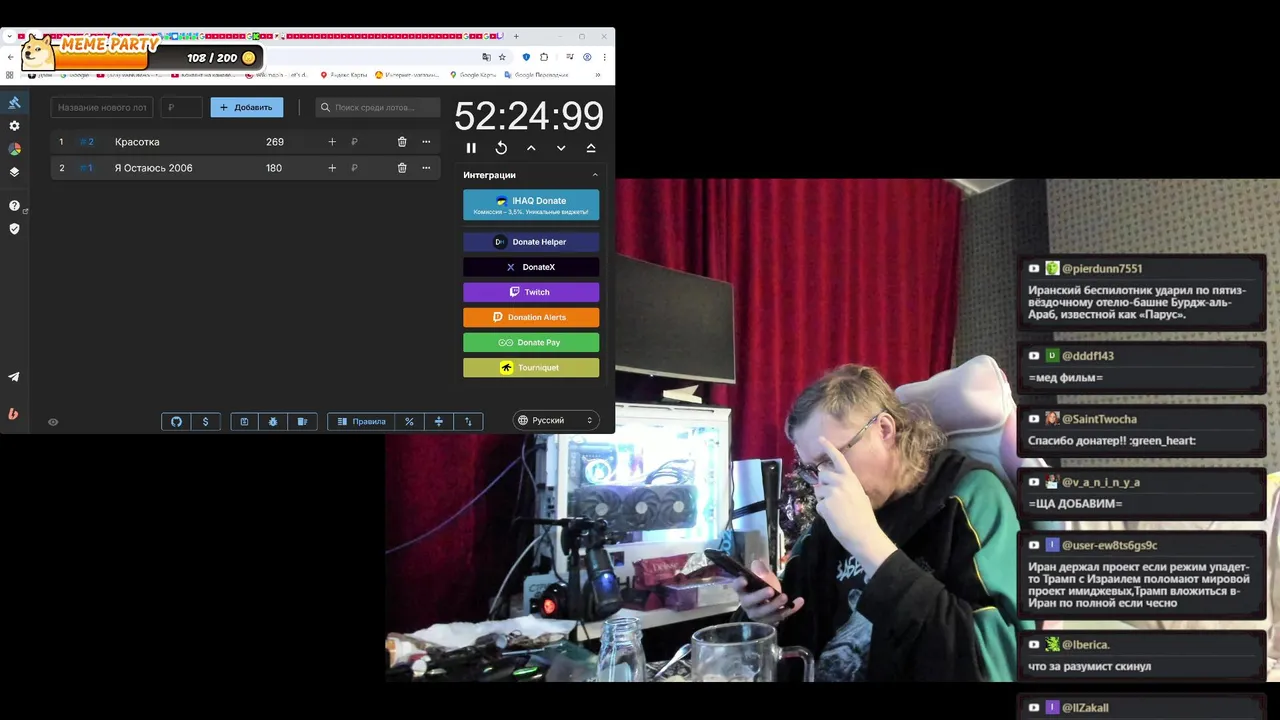Collapse the Интеграции panel
Viewport: 1280px width, 720px height.
point(595,175)
